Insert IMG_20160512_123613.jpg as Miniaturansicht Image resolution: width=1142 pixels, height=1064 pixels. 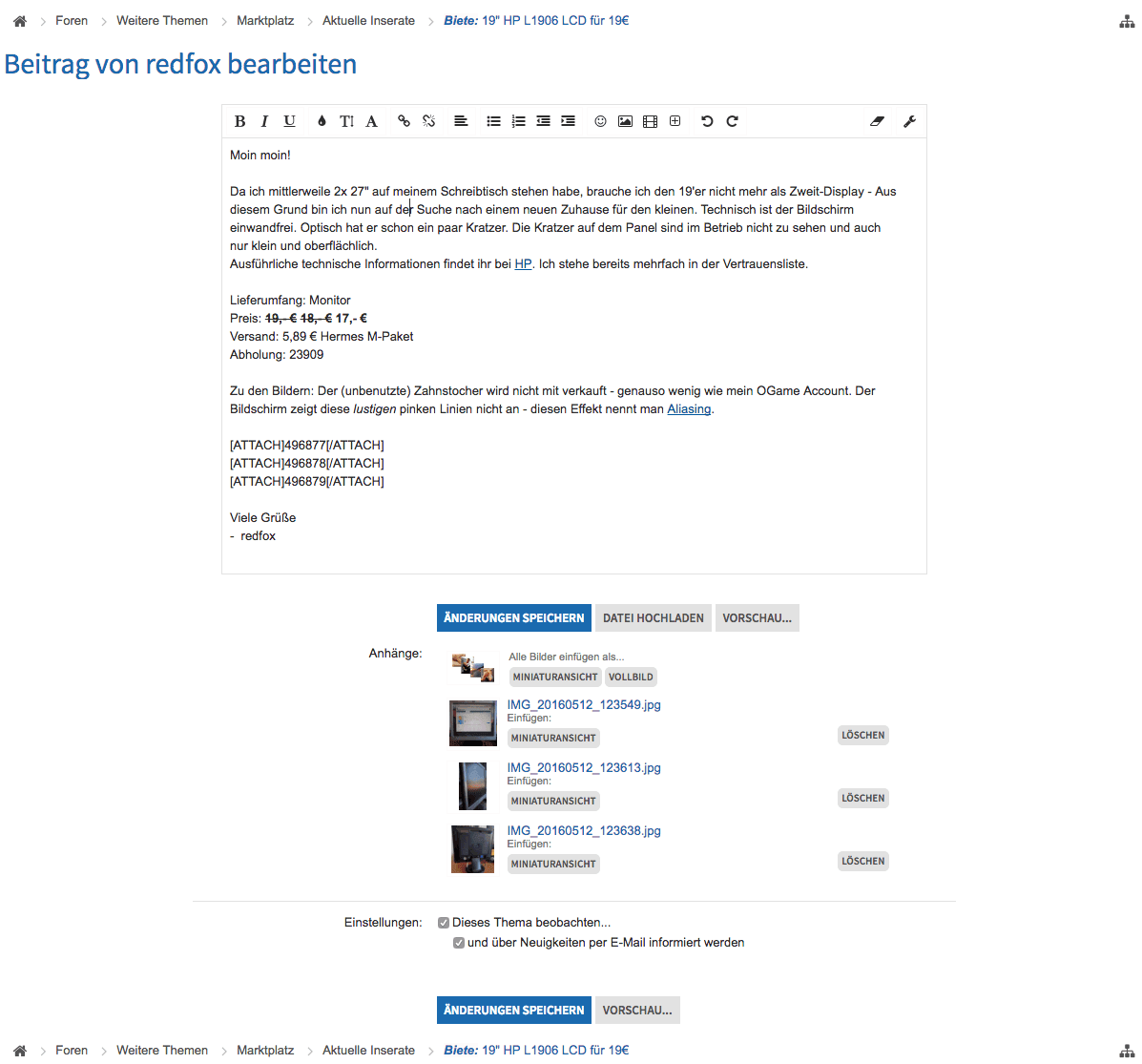click(553, 801)
